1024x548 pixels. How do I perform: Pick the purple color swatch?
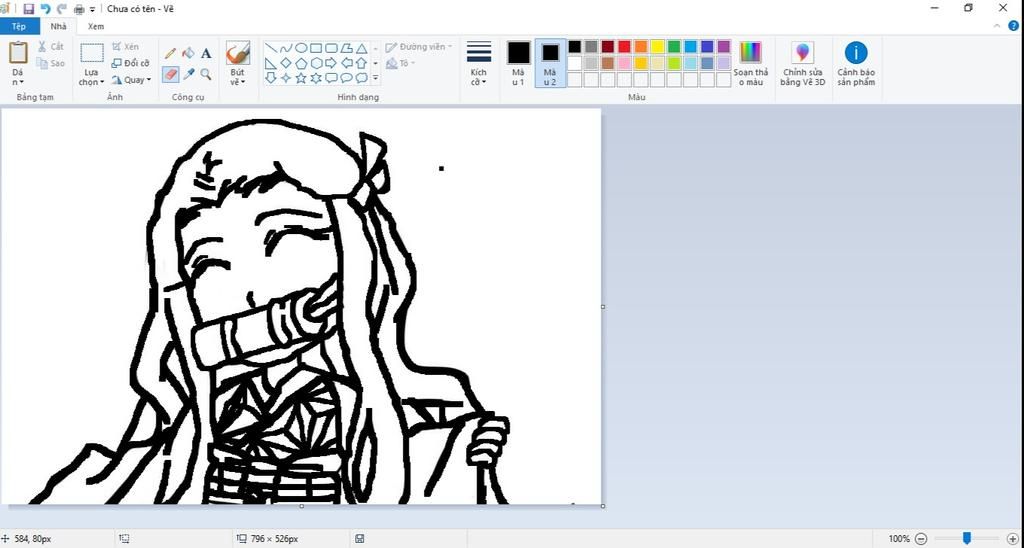tap(724, 46)
